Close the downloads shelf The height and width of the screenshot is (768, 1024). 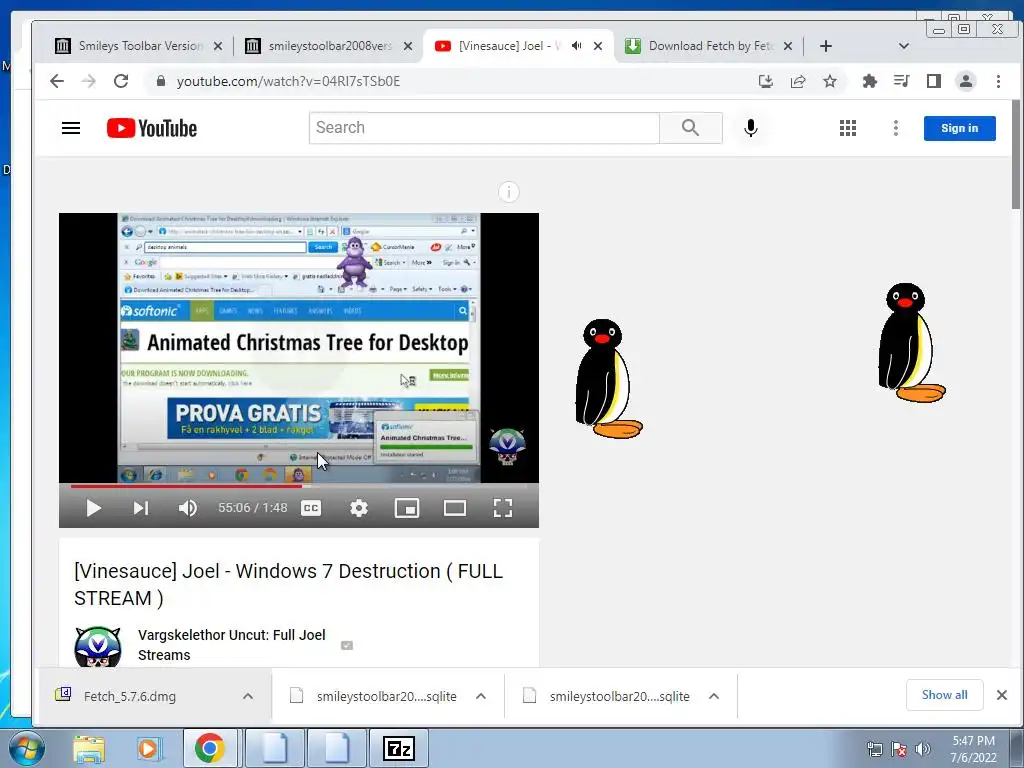click(1002, 695)
